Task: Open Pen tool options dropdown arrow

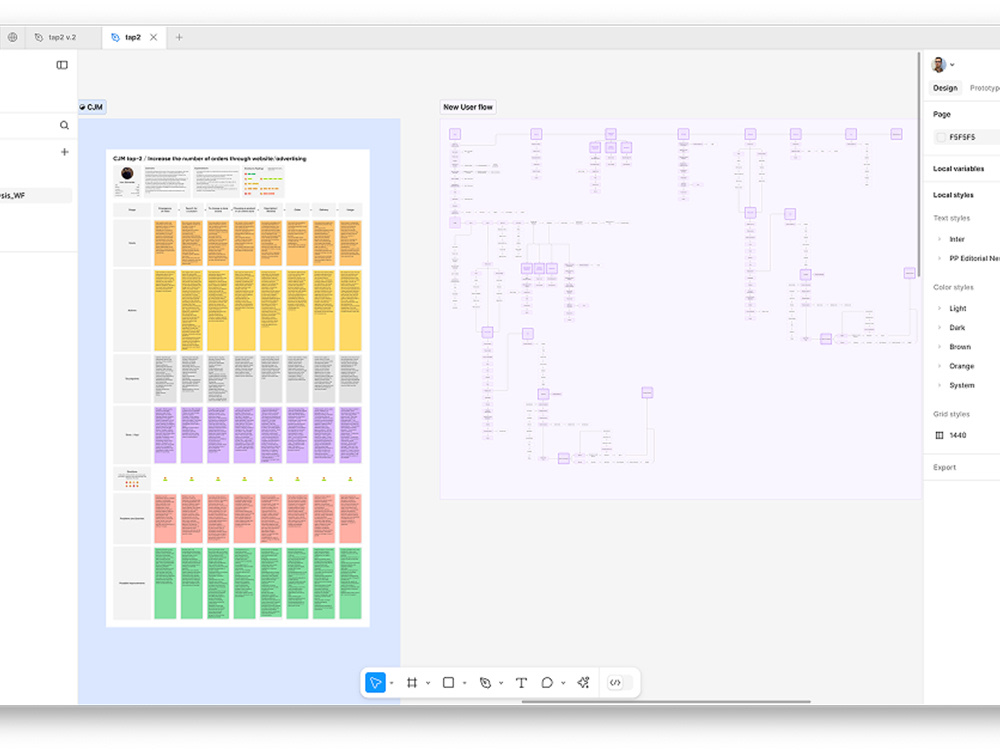Action: tap(501, 683)
